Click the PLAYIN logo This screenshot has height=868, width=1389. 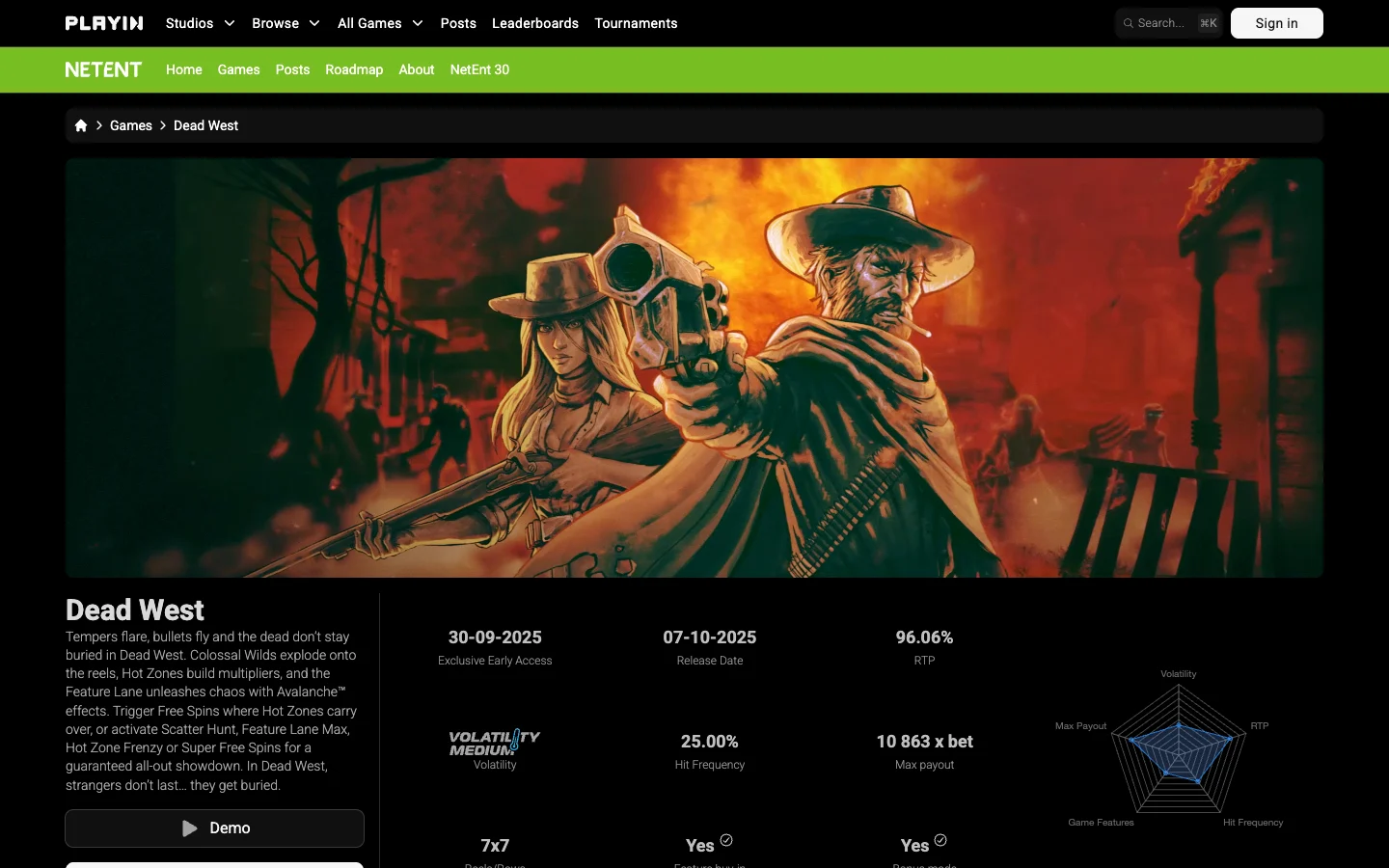[x=104, y=23]
